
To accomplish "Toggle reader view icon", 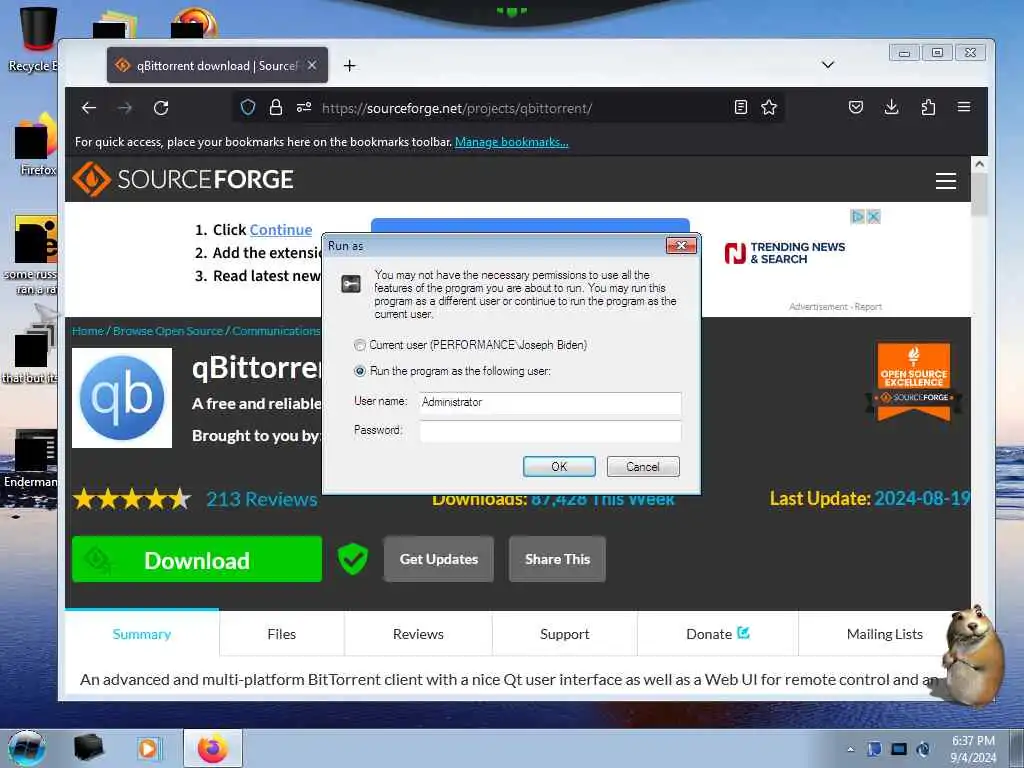I will [x=741, y=108].
